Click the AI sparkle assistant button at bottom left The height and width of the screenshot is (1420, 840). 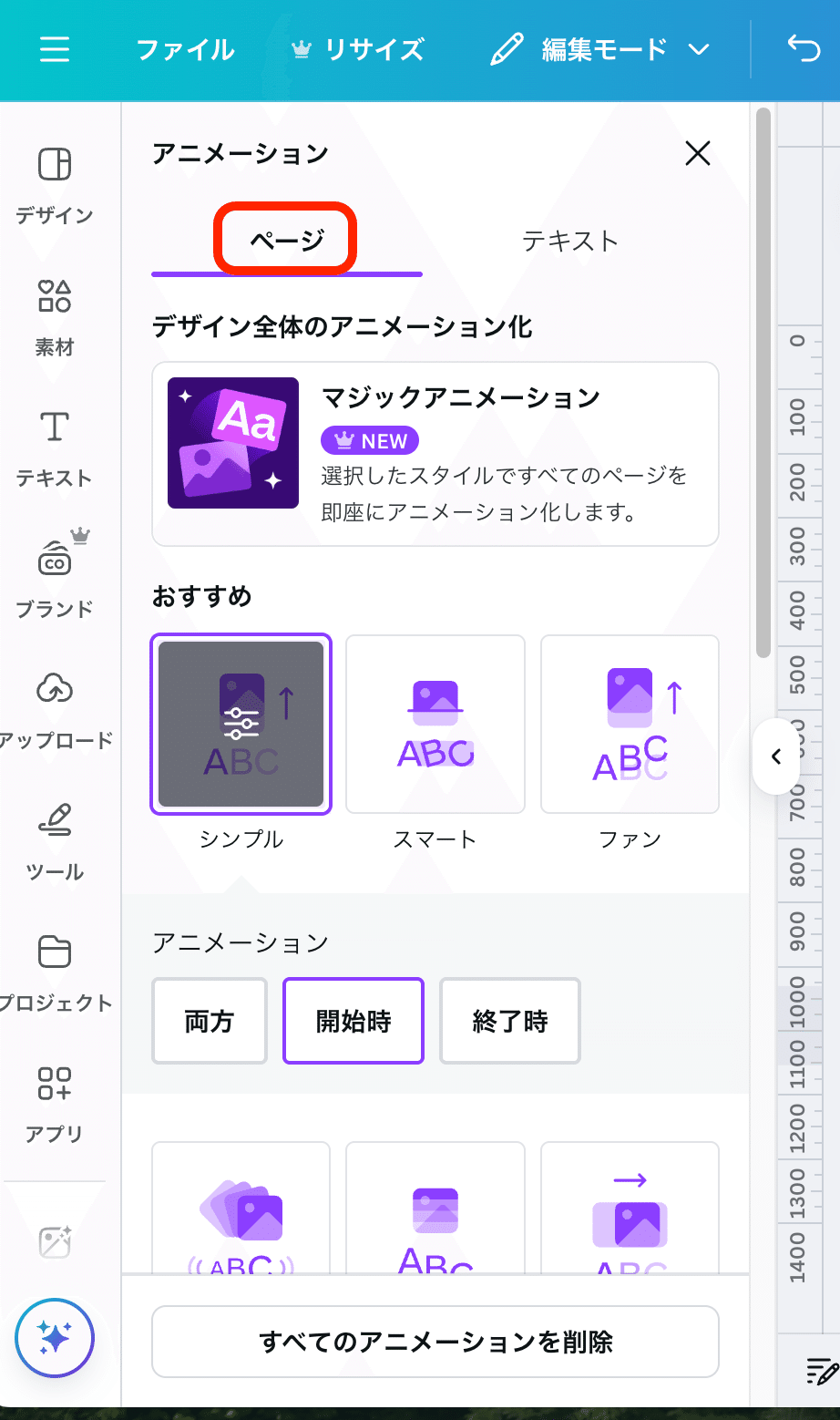coord(55,1337)
